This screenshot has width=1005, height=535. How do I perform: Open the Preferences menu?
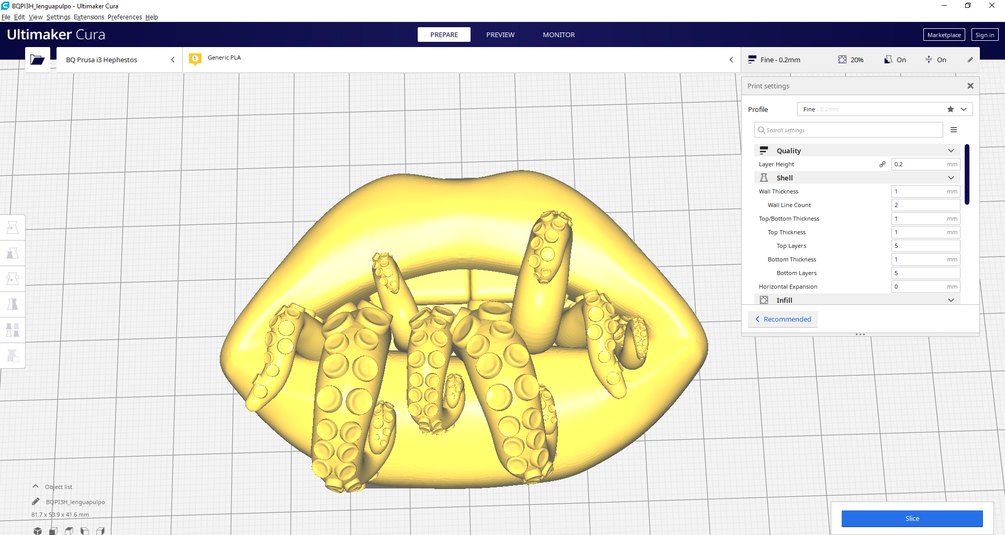[124, 17]
